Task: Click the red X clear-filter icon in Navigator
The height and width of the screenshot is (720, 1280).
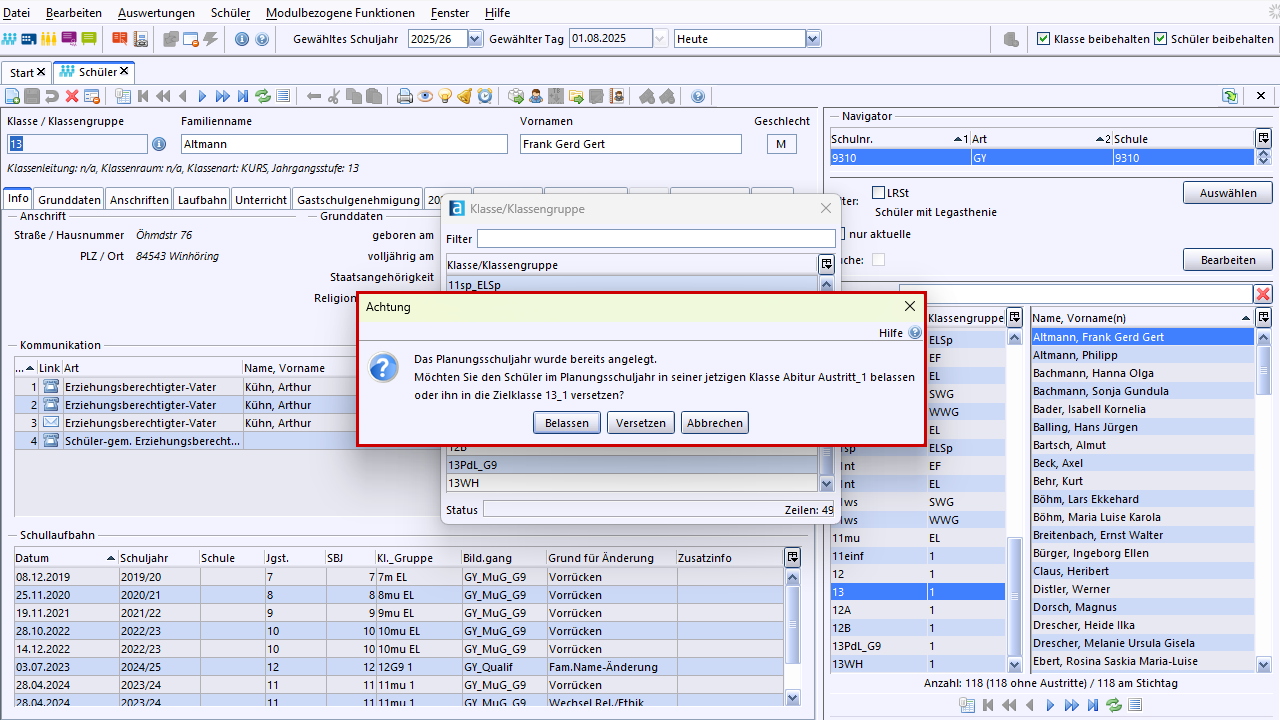Action: 1263,294
